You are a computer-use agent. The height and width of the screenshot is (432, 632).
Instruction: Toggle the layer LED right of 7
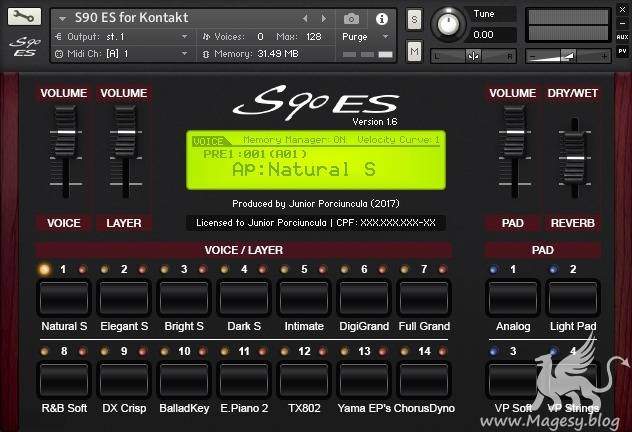coord(443,269)
